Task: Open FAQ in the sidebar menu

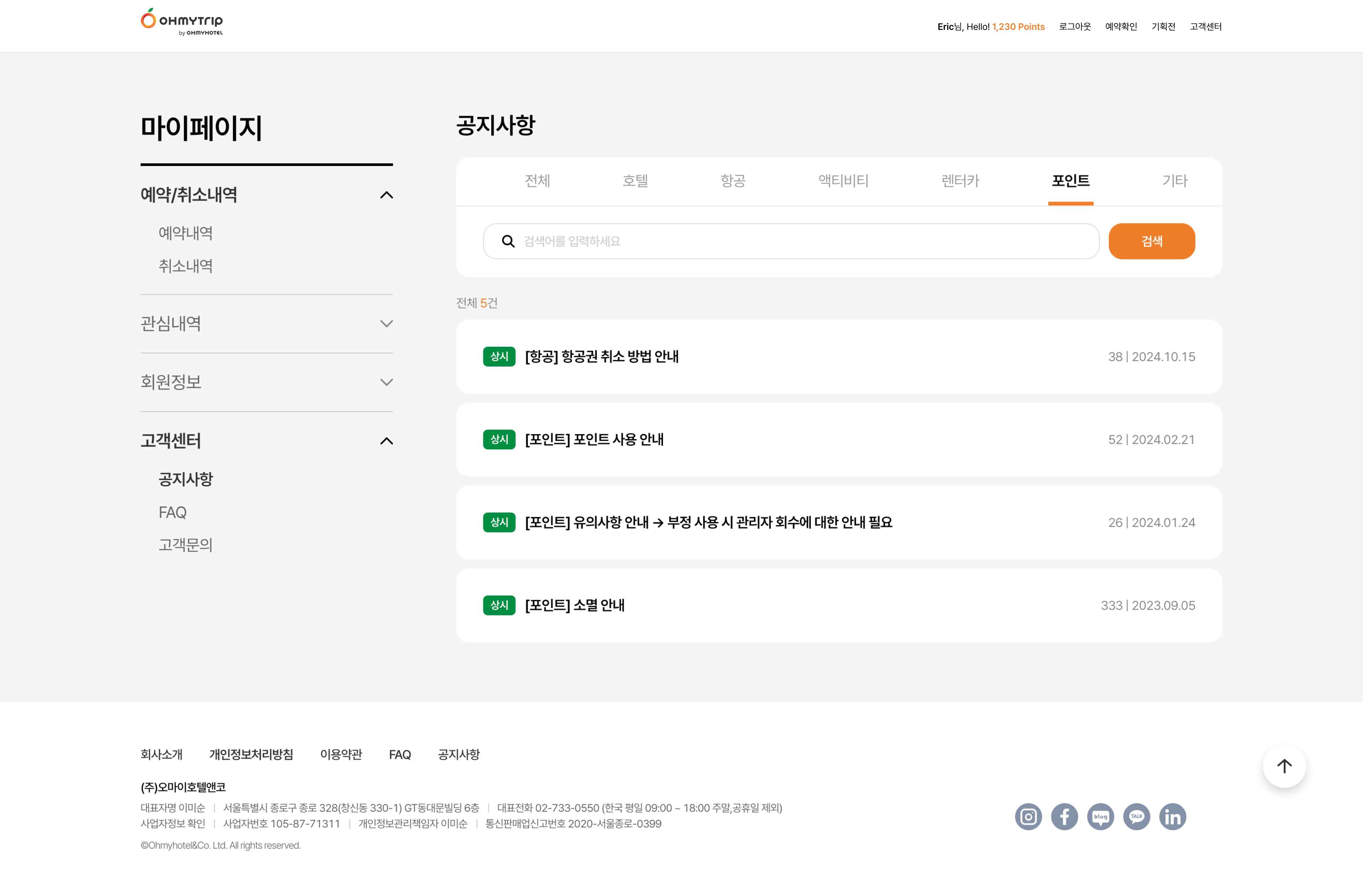Action: [173, 512]
